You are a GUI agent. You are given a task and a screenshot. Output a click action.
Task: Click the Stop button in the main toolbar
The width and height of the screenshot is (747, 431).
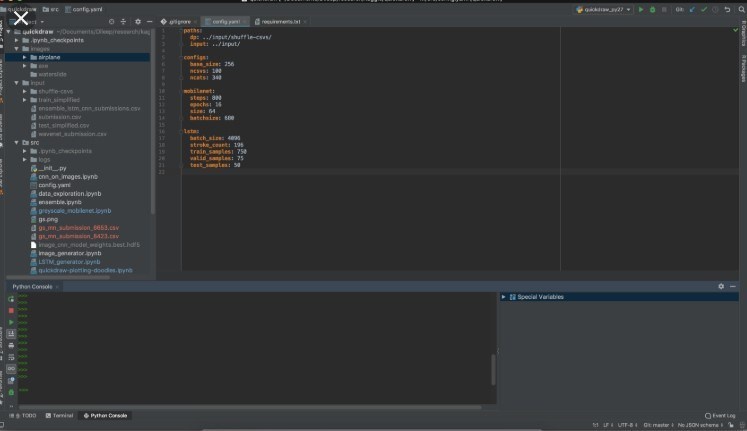point(664,10)
